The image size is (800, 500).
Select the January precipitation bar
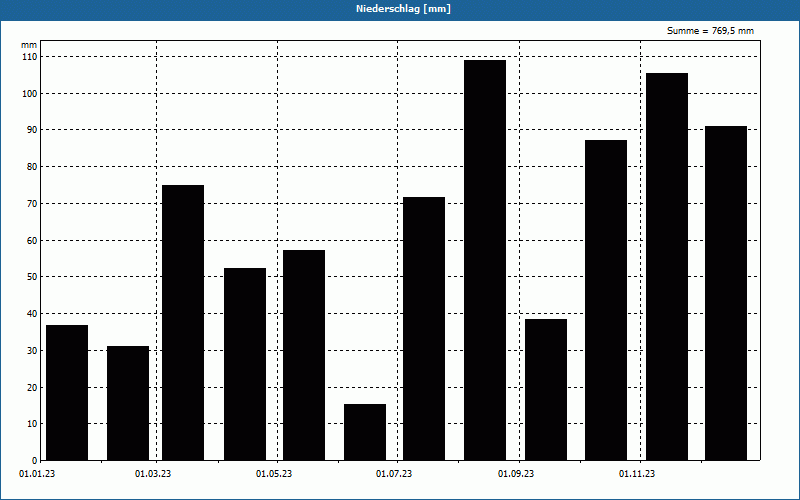(67, 393)
